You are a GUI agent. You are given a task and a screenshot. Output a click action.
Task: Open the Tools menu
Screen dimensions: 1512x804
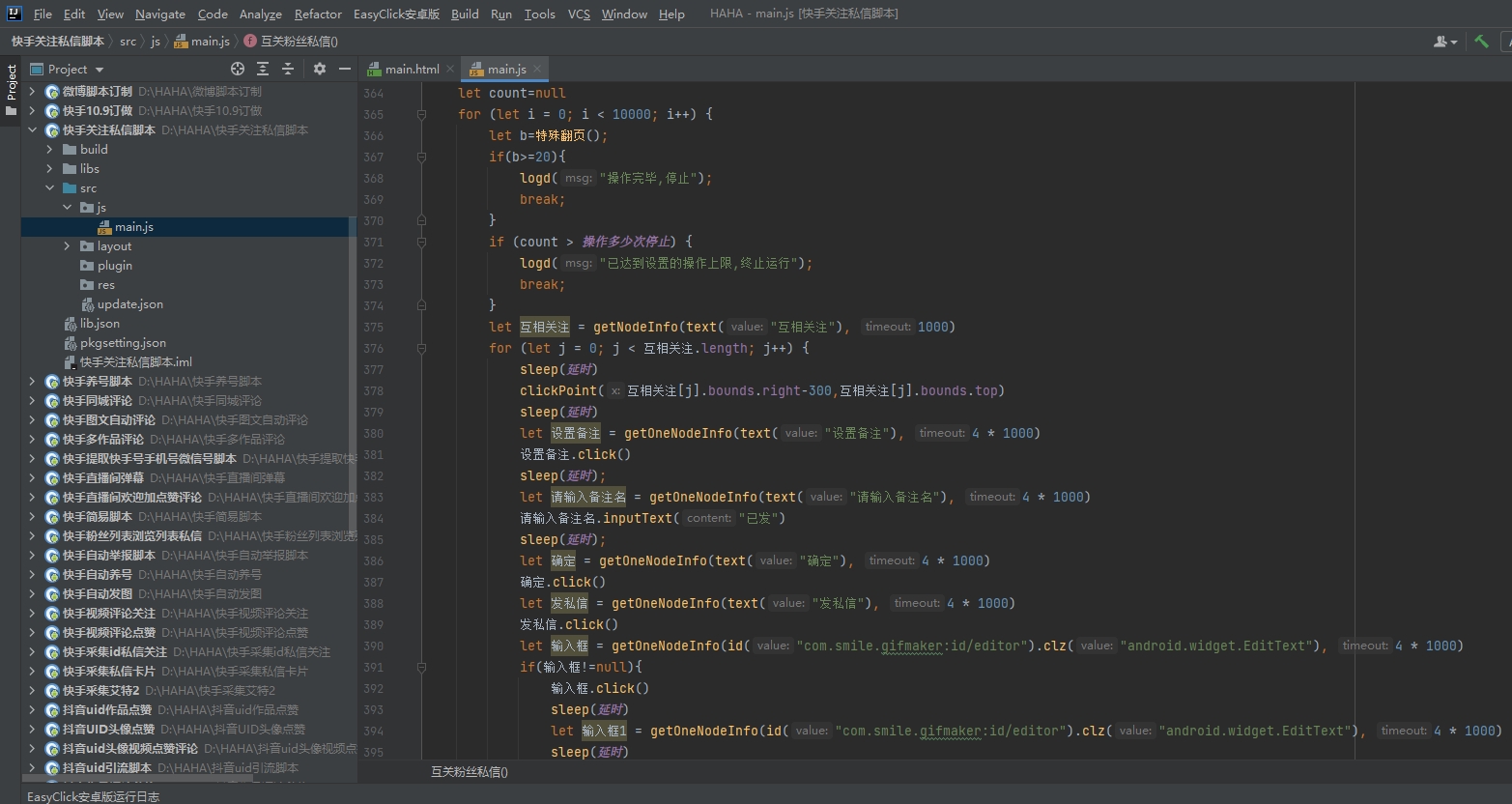click(x=539, y=14)
